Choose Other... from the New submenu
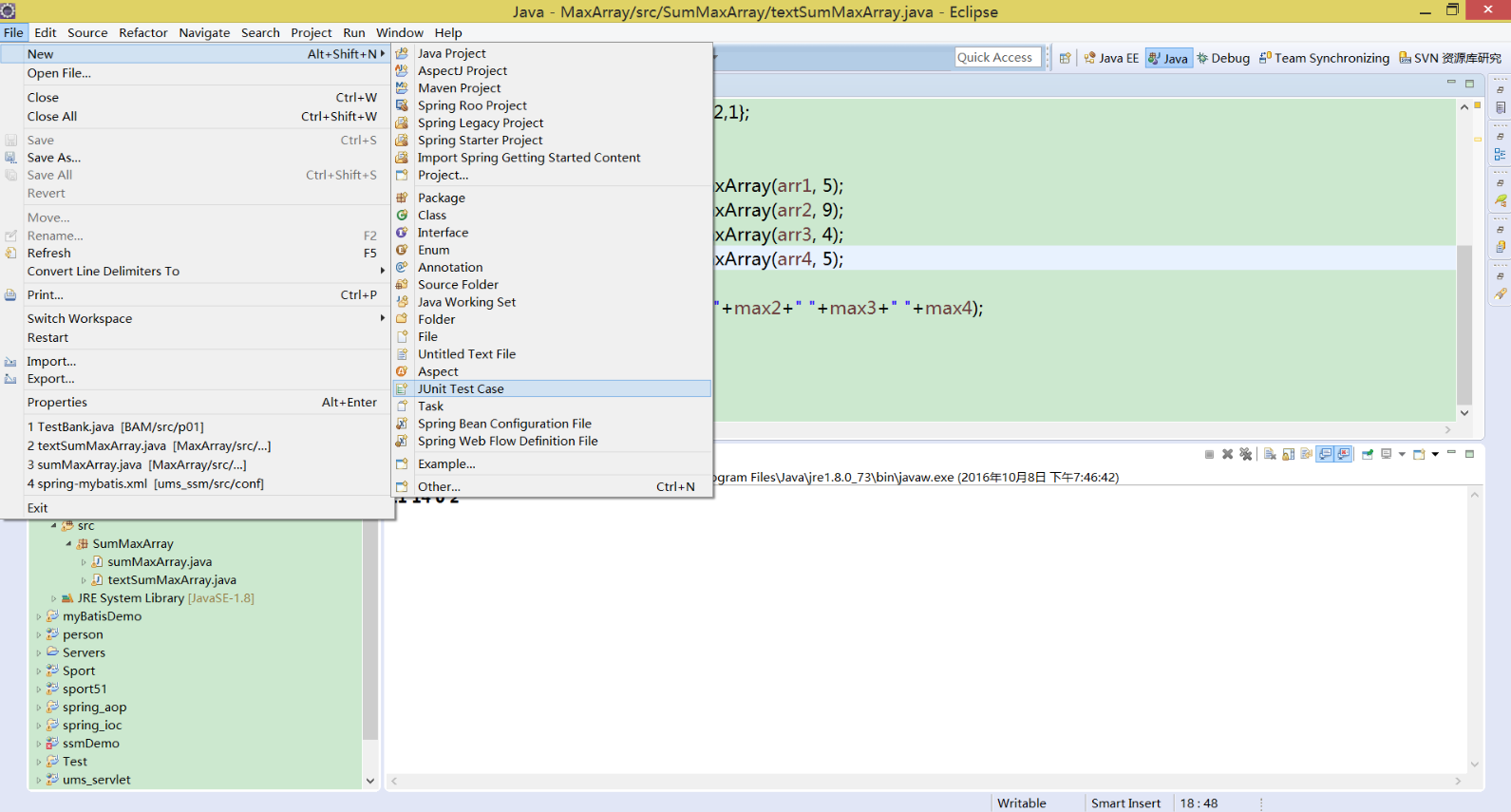Viewport: 1511px width, 812px height. 552,486
